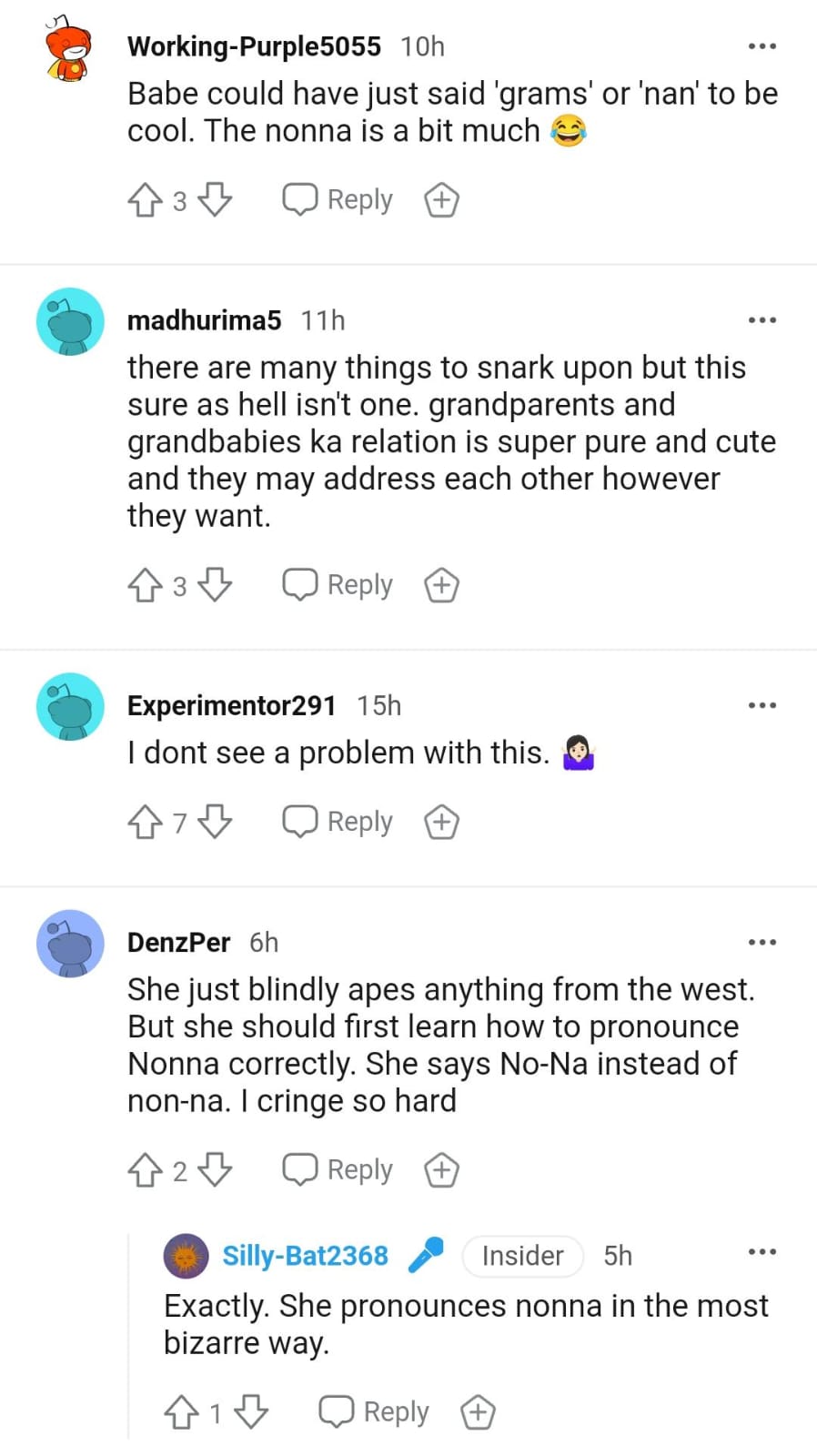Award DenzPer's comment
The width and height of the screenshot is (817, 1456).
click(x=441, y=1171)
